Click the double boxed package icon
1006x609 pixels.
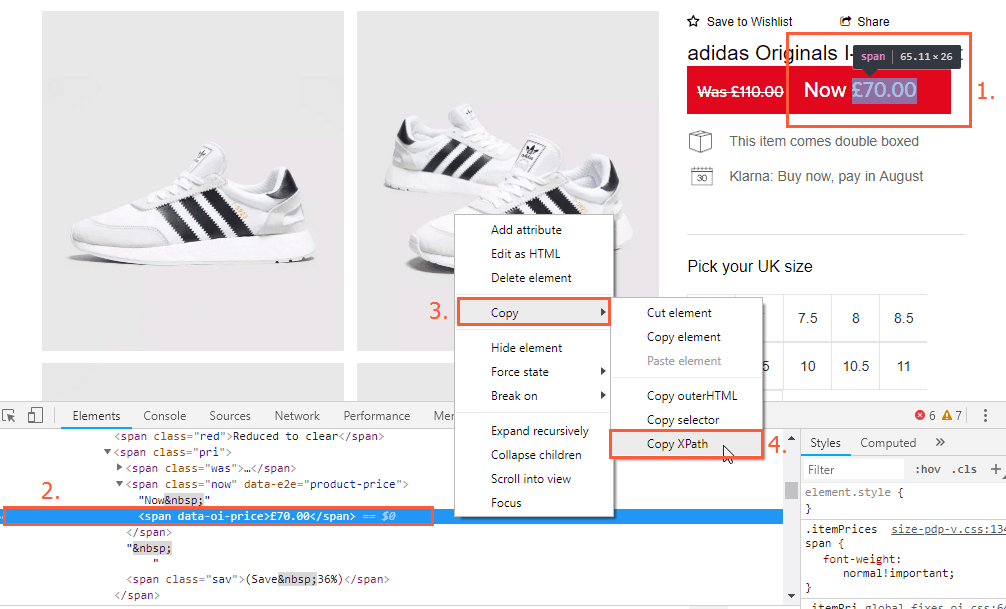pyautogui.click(x=701, y=141)
